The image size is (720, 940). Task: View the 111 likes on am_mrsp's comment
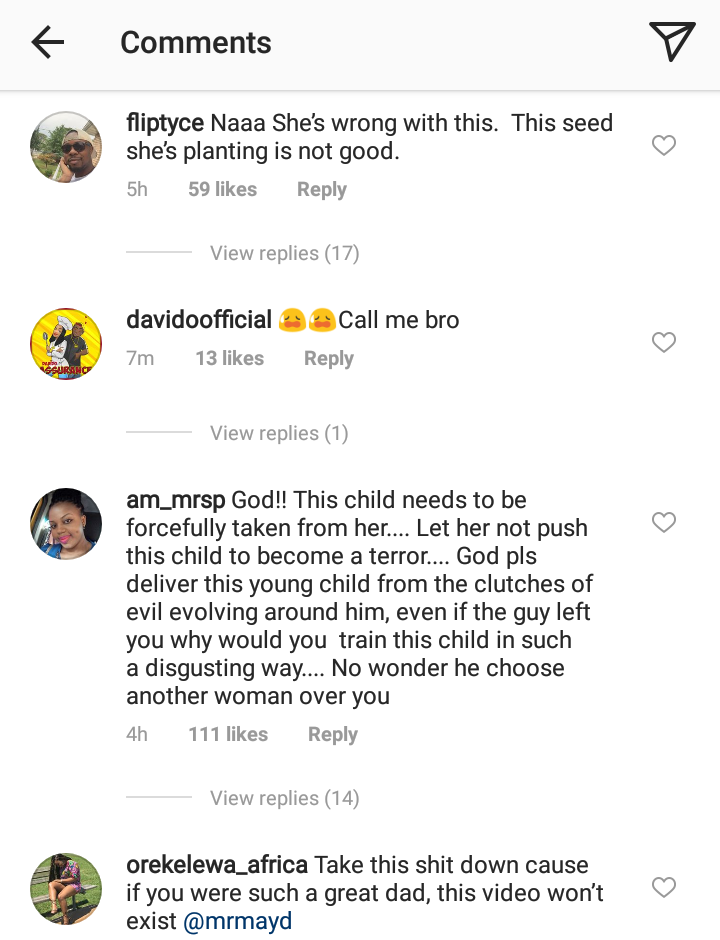click(228, 734)
